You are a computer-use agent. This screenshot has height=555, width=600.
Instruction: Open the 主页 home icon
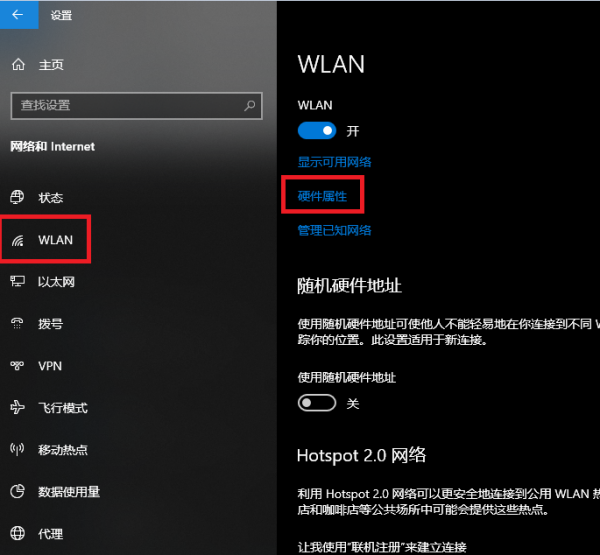click(18, 65)
